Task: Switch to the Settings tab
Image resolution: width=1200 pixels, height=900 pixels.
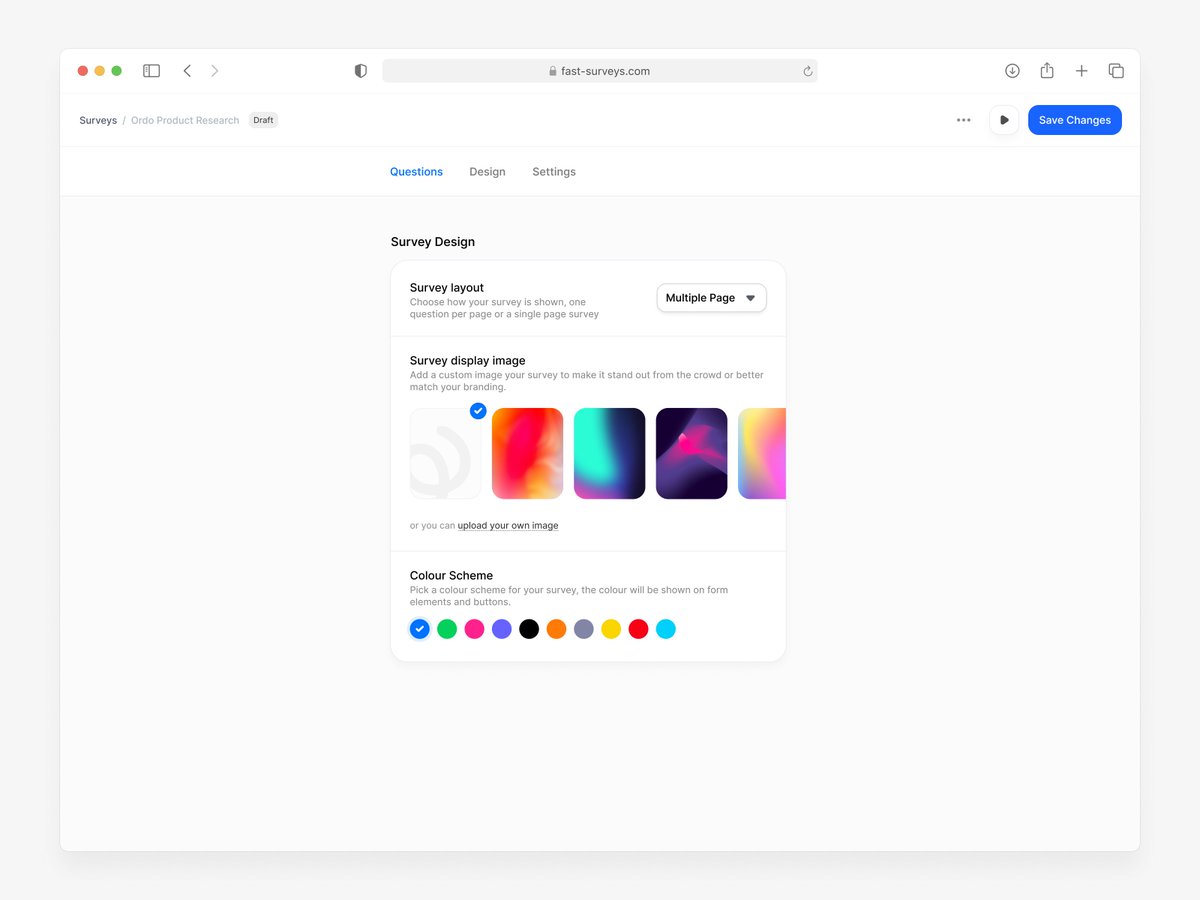Action: (x=554, y=172)
